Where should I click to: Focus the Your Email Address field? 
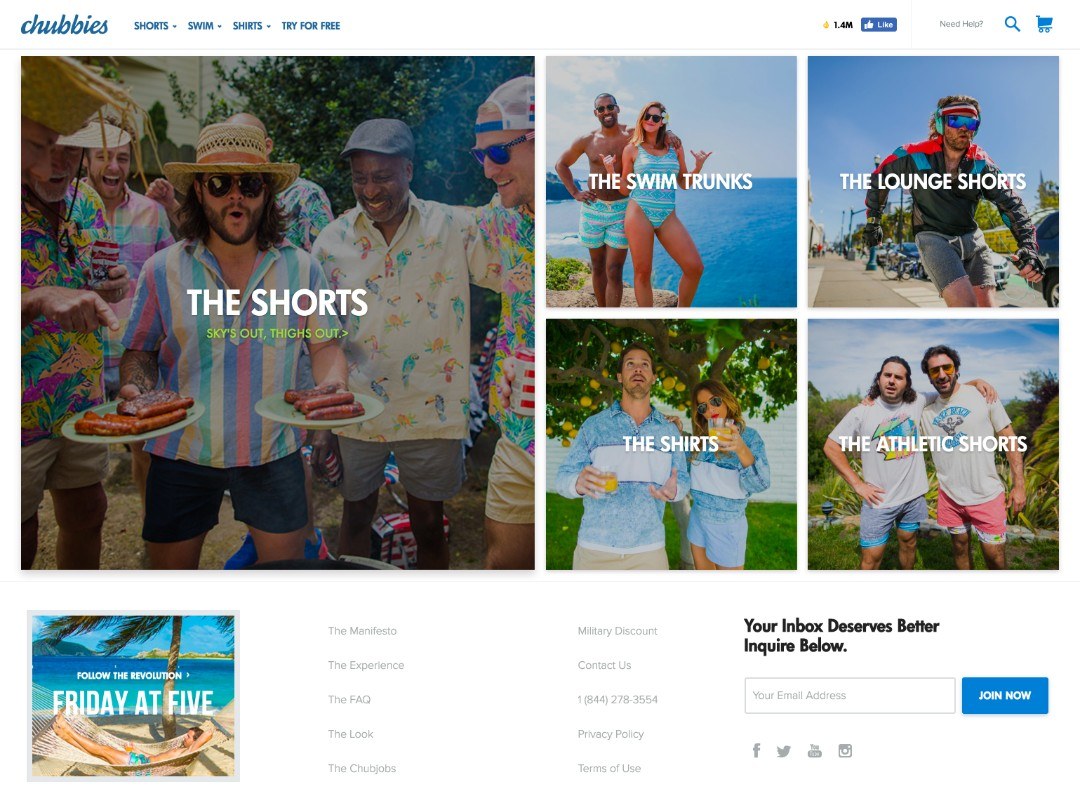pos(850,696)
